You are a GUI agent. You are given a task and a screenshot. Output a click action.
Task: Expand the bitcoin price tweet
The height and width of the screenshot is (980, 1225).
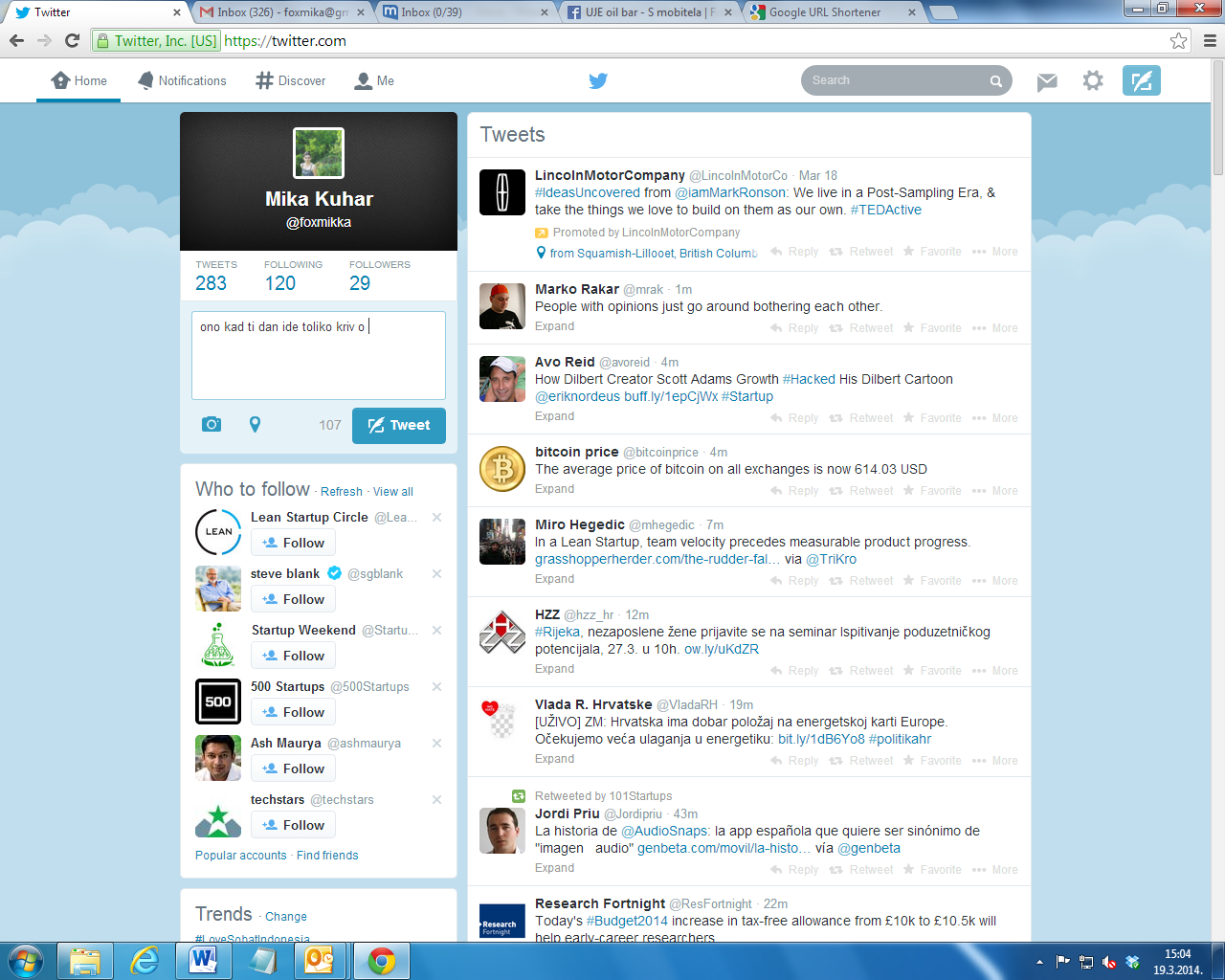click(x=555, y=489)
